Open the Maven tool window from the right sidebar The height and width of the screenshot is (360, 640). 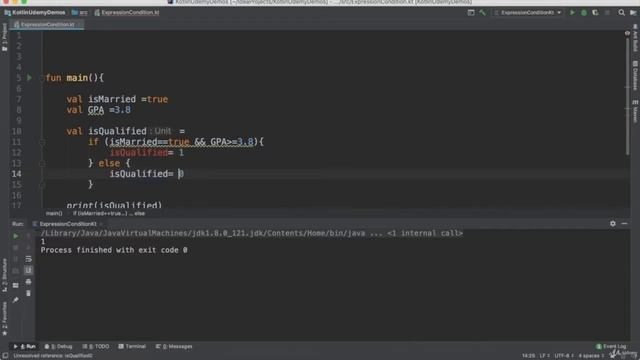tap(635, 111)
